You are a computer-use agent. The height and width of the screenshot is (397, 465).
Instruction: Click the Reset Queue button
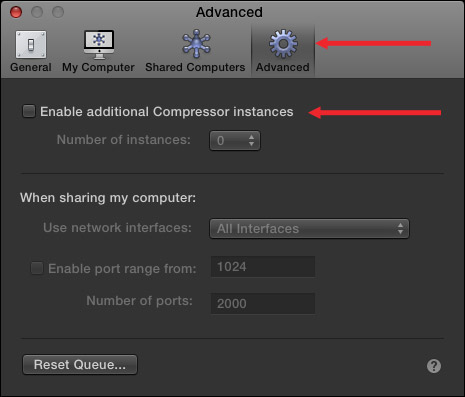(x=80, y=364)
